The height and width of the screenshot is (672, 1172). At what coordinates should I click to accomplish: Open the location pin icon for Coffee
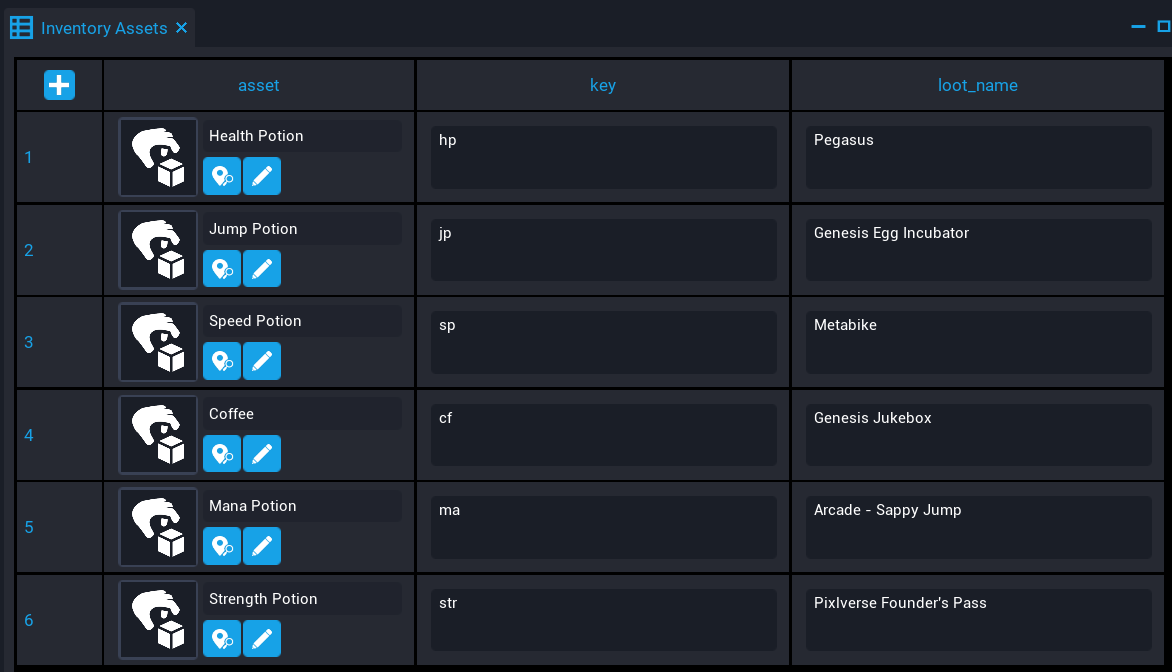pyautogui.click(x=221, y=453)
